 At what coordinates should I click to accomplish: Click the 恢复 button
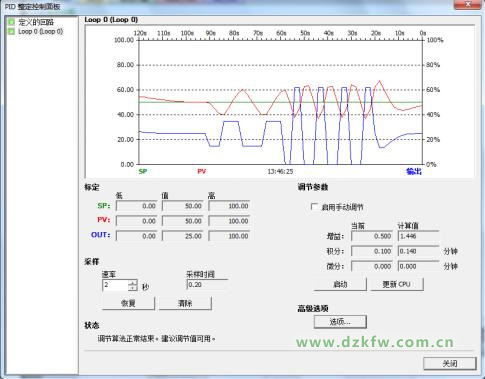click(128, 303)
